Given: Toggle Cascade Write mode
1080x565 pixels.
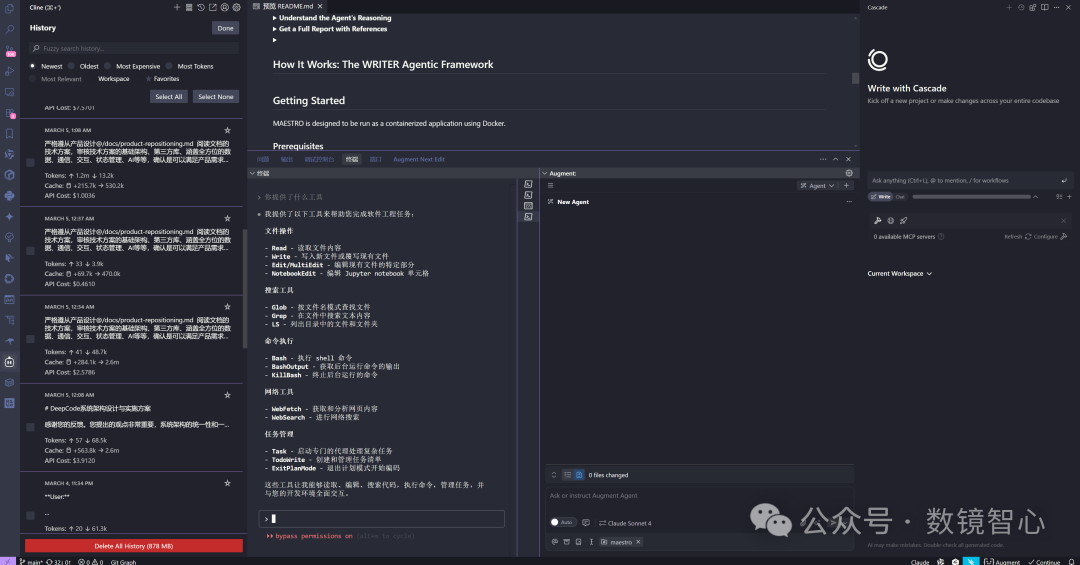Looking at the screenshot, I should (881, 197).
